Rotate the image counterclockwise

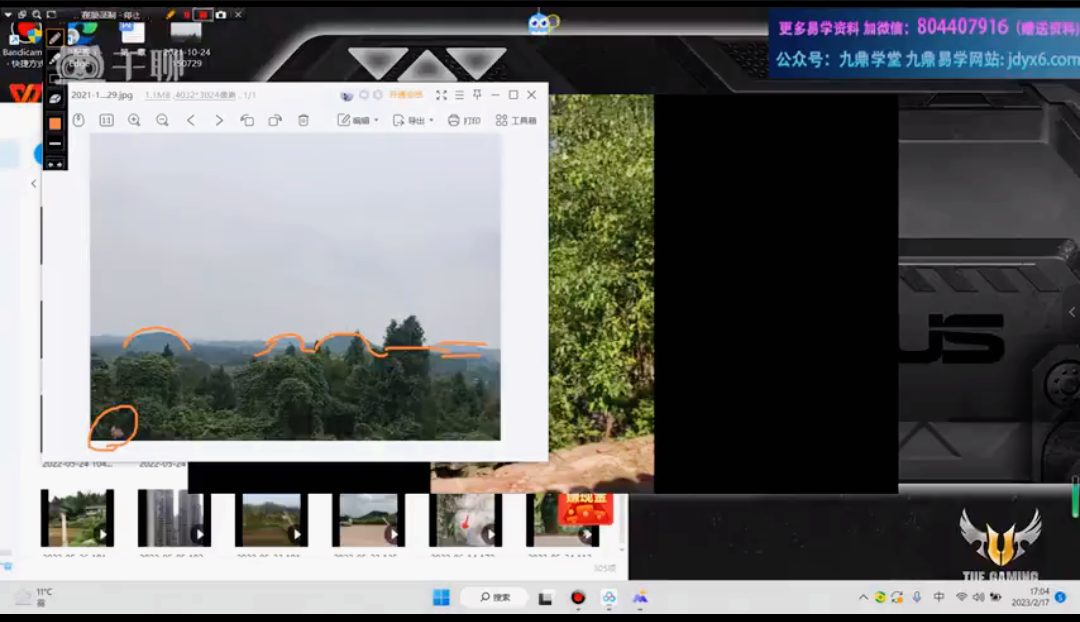(247, 120)
